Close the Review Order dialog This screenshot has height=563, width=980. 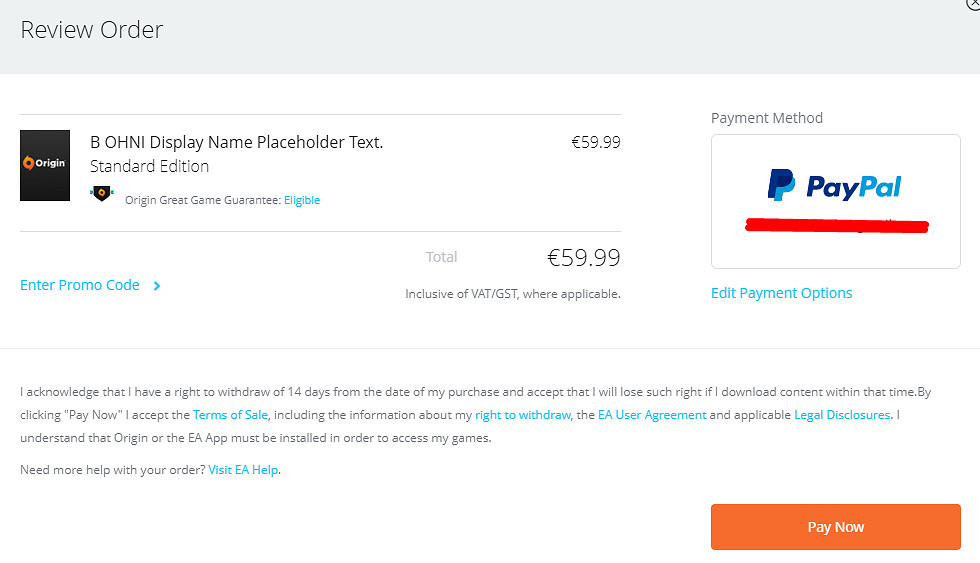(x=974, y=3)
